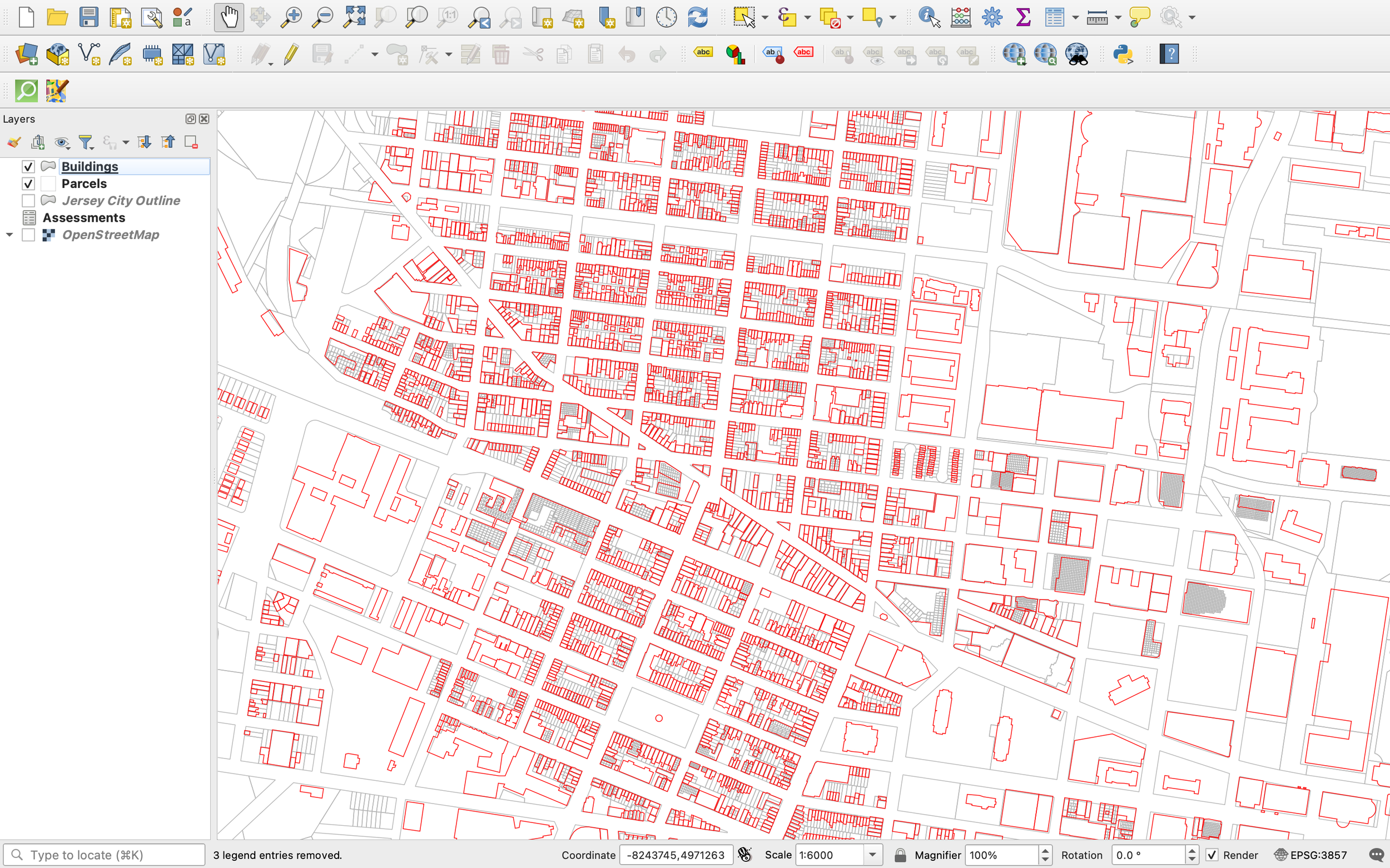1390x868 pixels.
Task: Click the Refresh map icon
Action: click(697, 17)
